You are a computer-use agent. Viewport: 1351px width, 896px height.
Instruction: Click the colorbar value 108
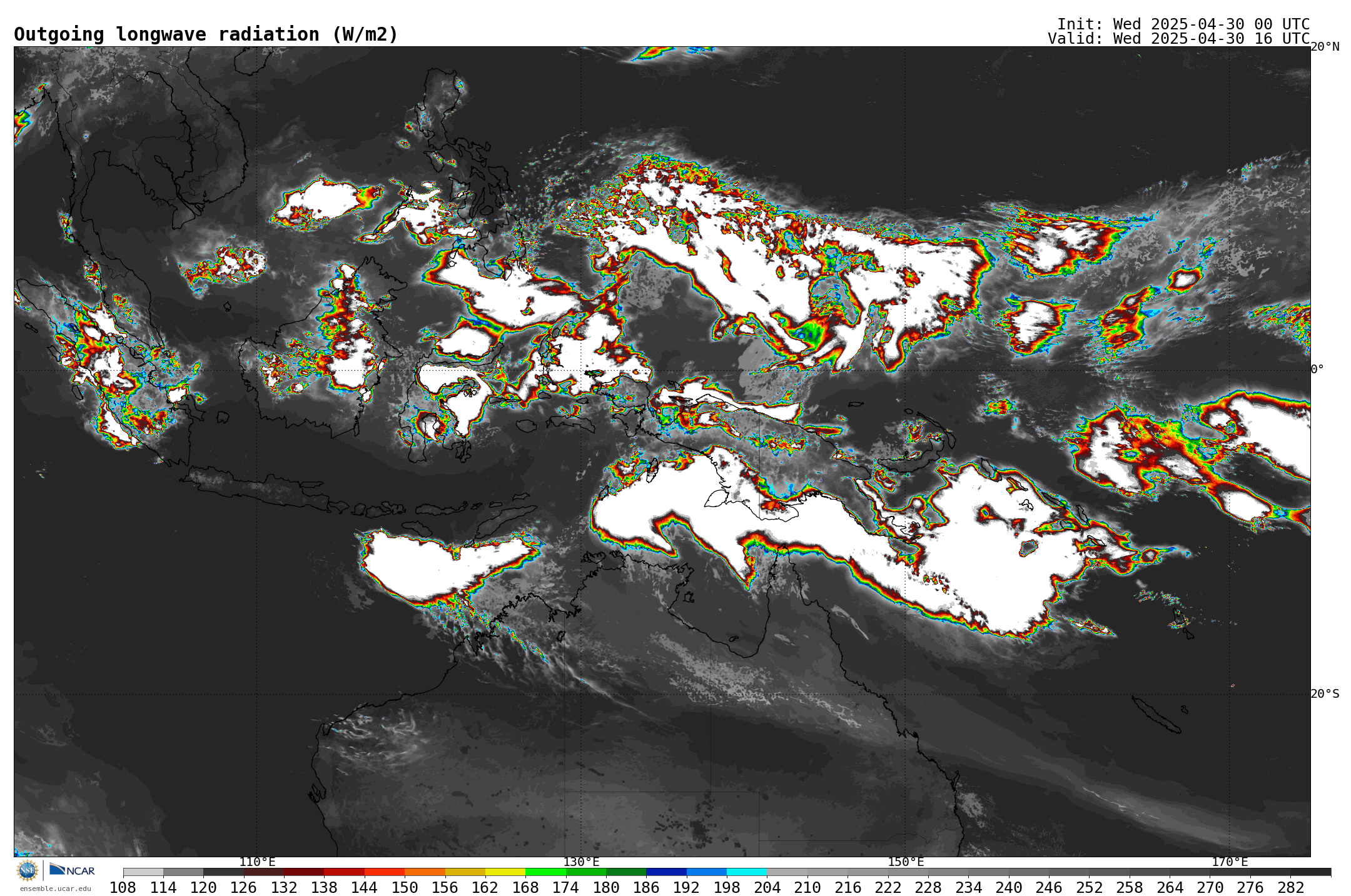coord(123,887)
